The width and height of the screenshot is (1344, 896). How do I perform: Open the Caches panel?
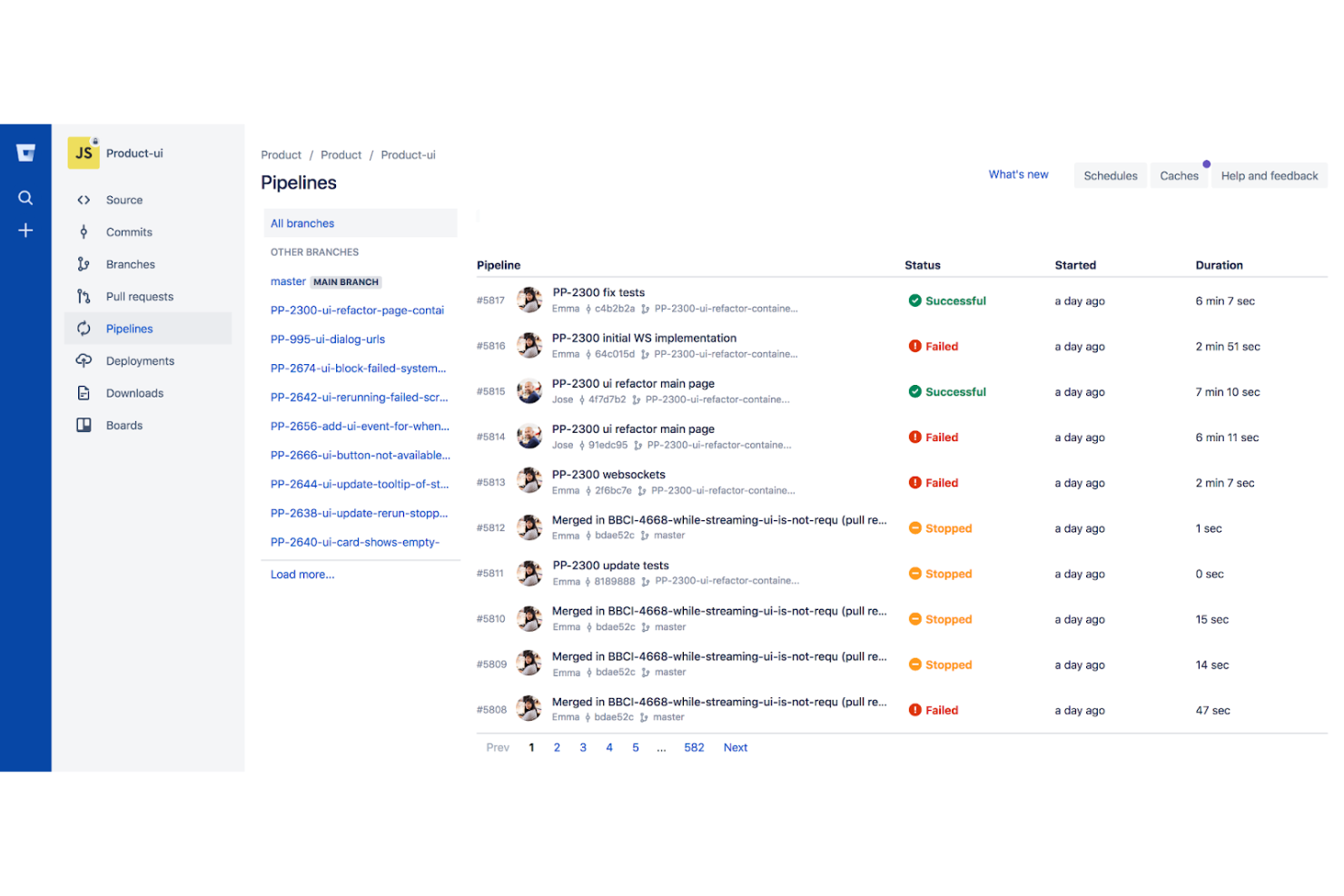[1178, 175]
